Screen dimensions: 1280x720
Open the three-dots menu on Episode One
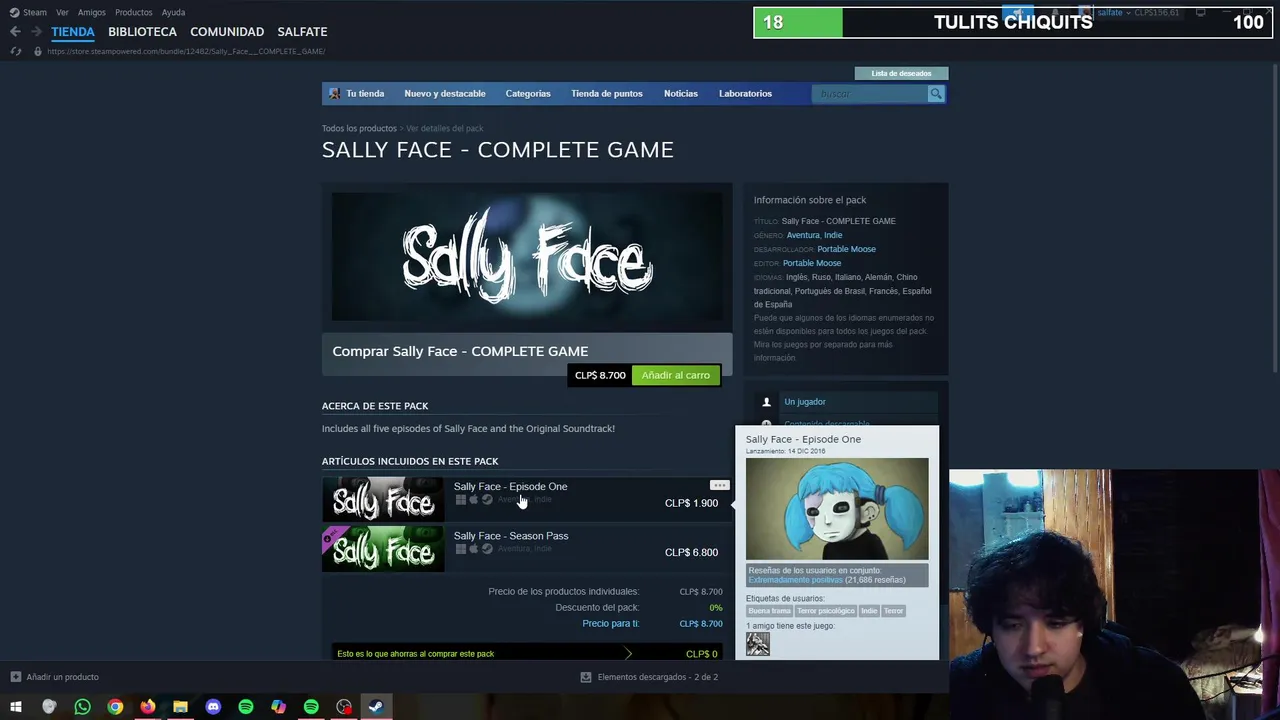(x=719, y=485)
